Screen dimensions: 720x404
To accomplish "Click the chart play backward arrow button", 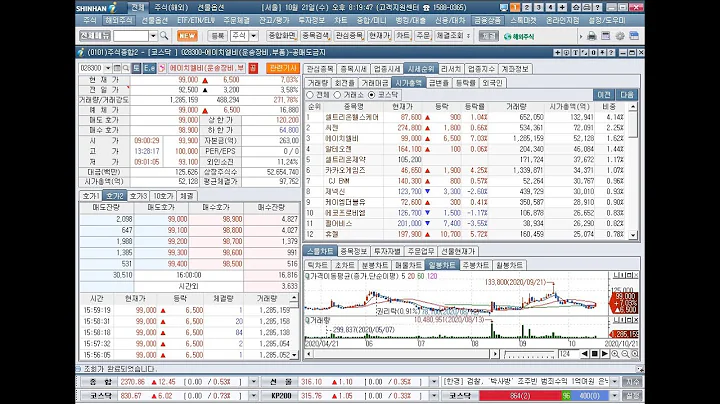I will pyautogui.click(x=585, y=354).
